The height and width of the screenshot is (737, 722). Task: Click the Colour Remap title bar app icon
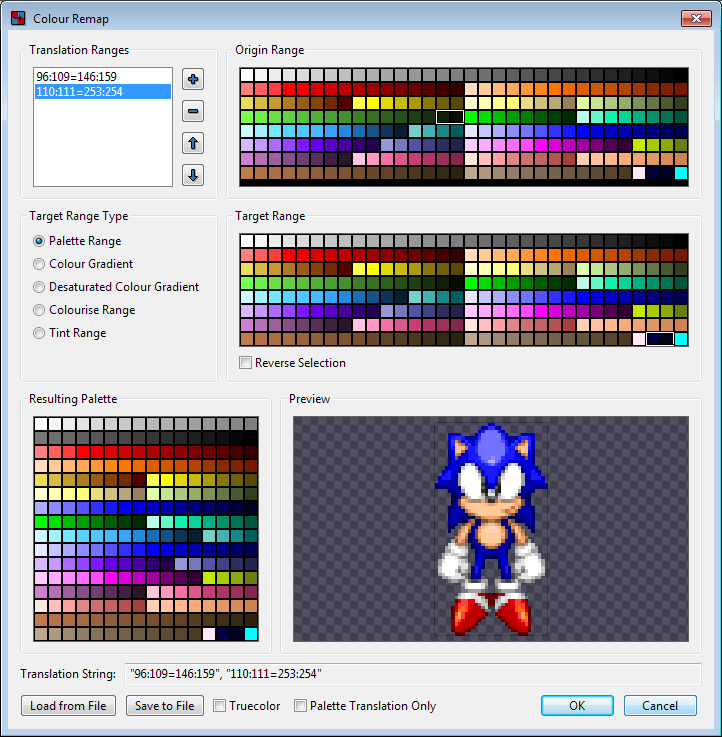[18, 19]
